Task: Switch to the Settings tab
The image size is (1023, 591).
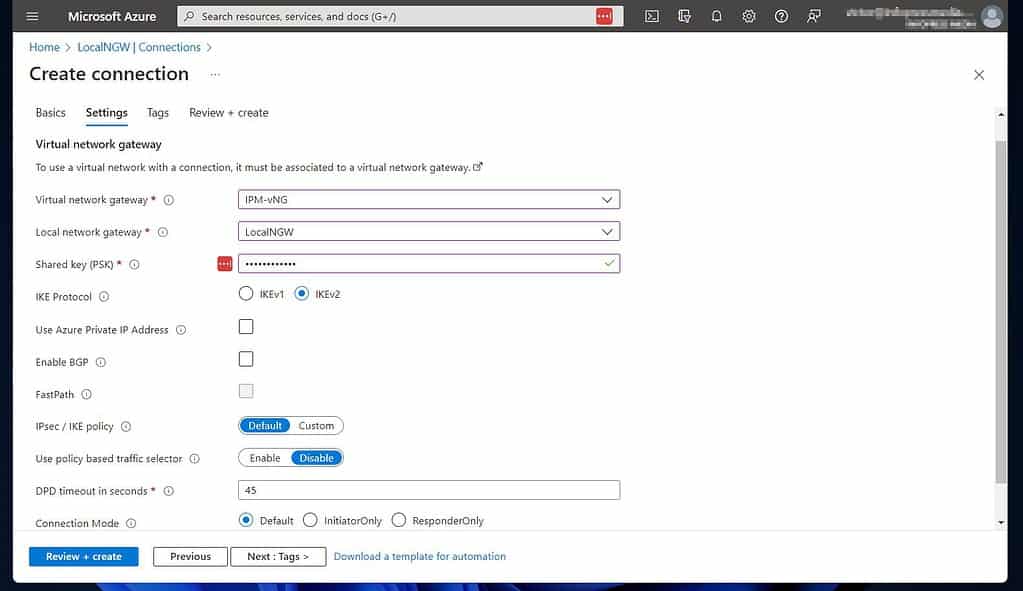Action: click(106, 113)
